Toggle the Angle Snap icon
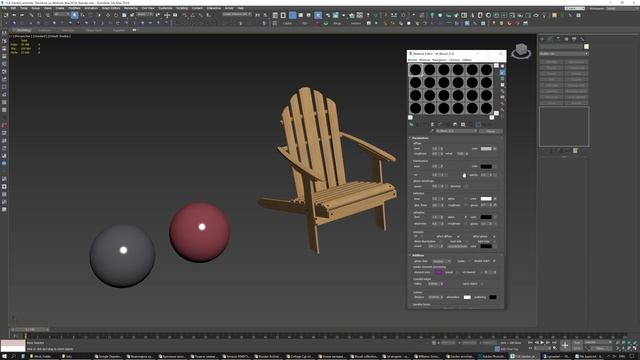Viewport: 640px width, 360px height. 192,15
